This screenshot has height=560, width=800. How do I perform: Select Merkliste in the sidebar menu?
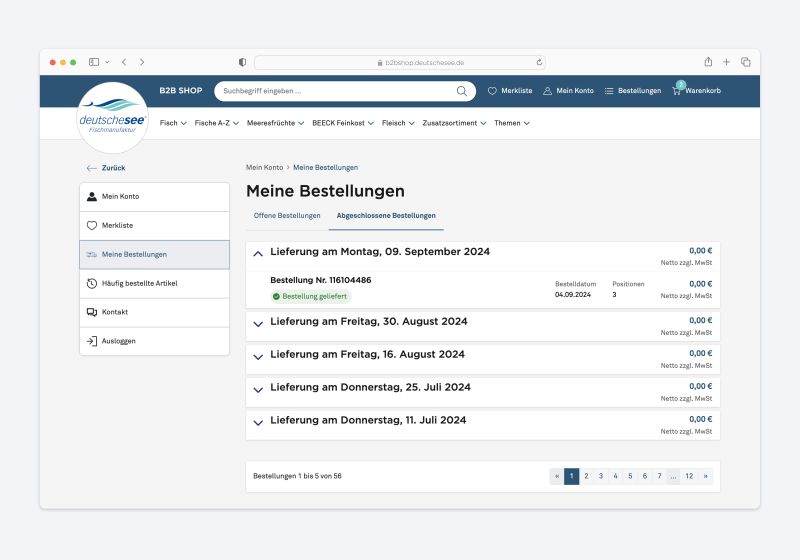pyautogui.click(x=155, y=225)
